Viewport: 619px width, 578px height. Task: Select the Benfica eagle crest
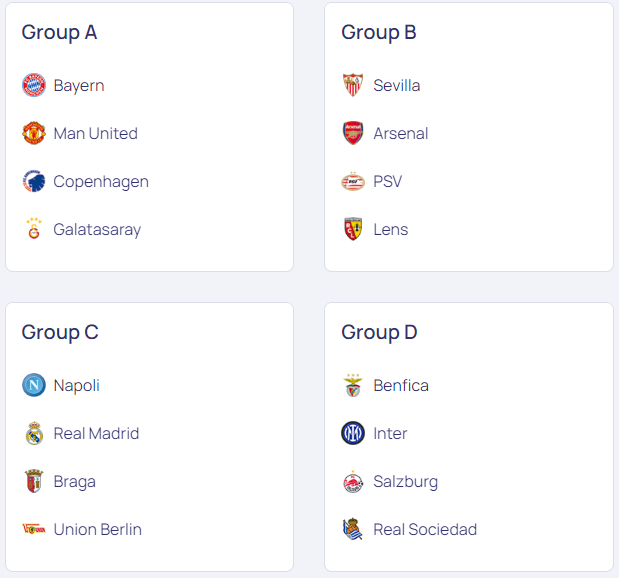[x=353, y=385]
